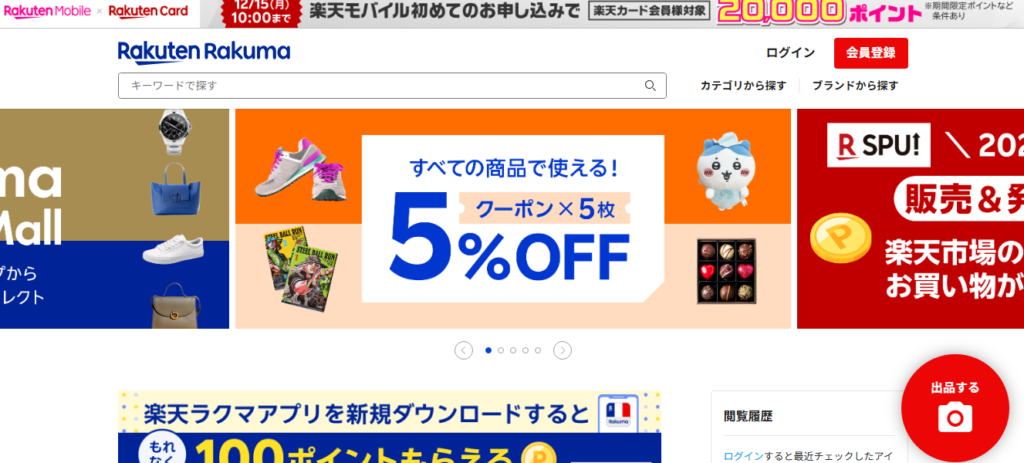
Task: Focus the キーワードで探す search field
Action: tap(392, 86)
